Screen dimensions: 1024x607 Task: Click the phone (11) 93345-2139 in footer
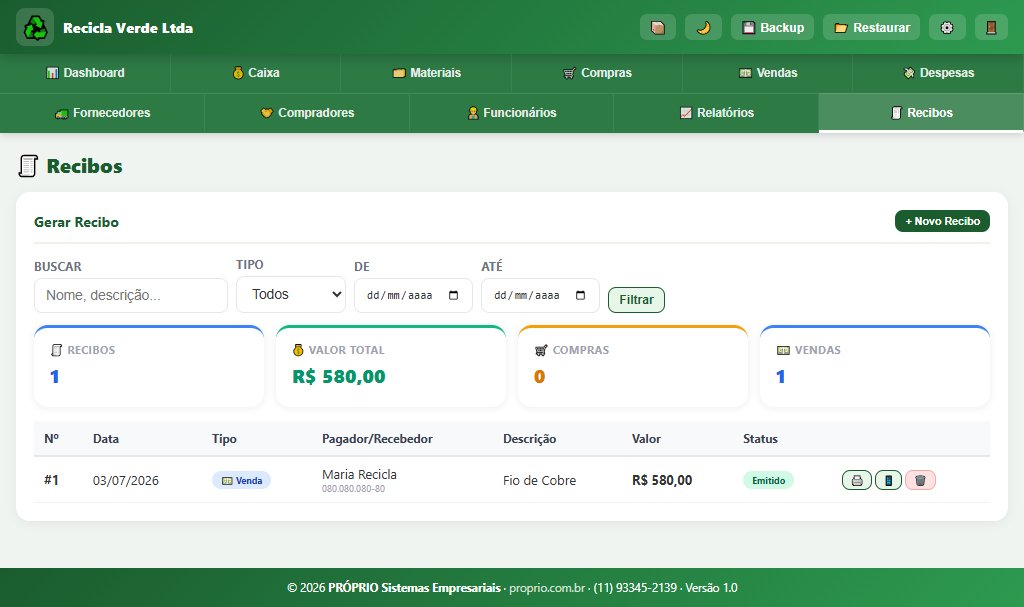click(635, 588)
